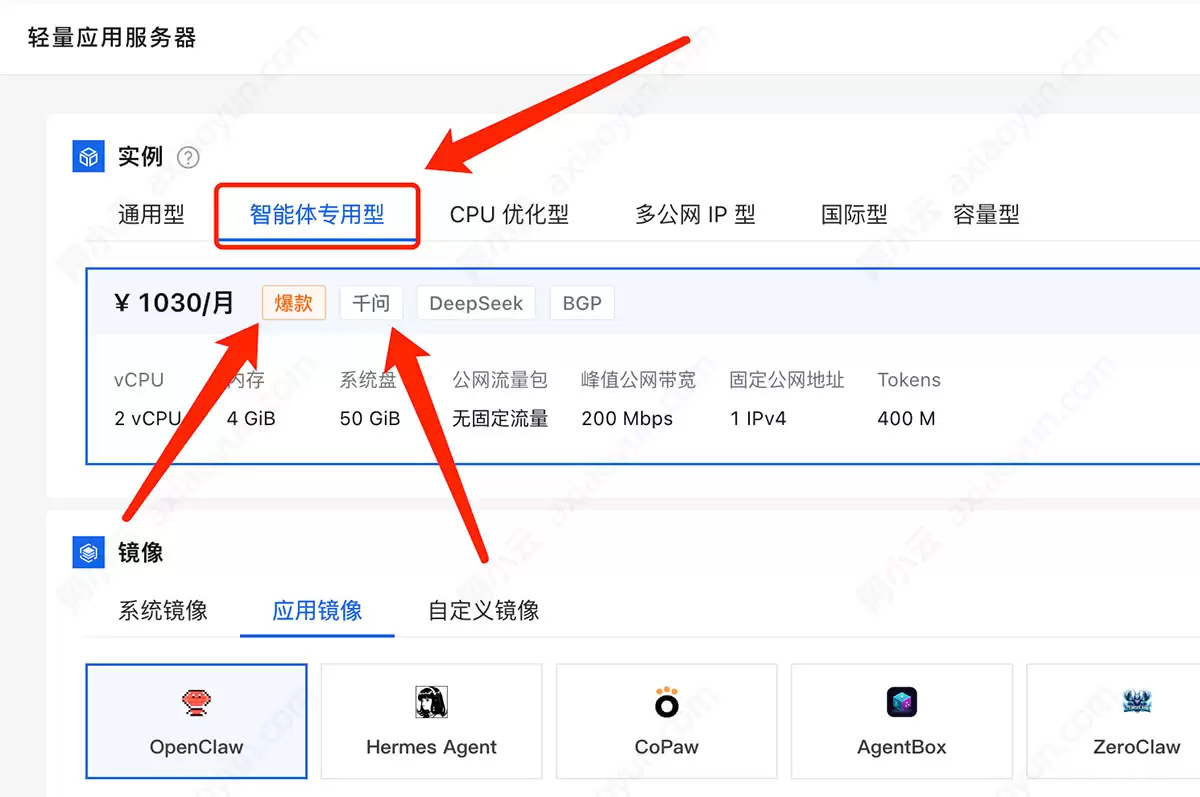Click the 无固定流量 value
The image size is (1200, 797).
pos(500,418)
